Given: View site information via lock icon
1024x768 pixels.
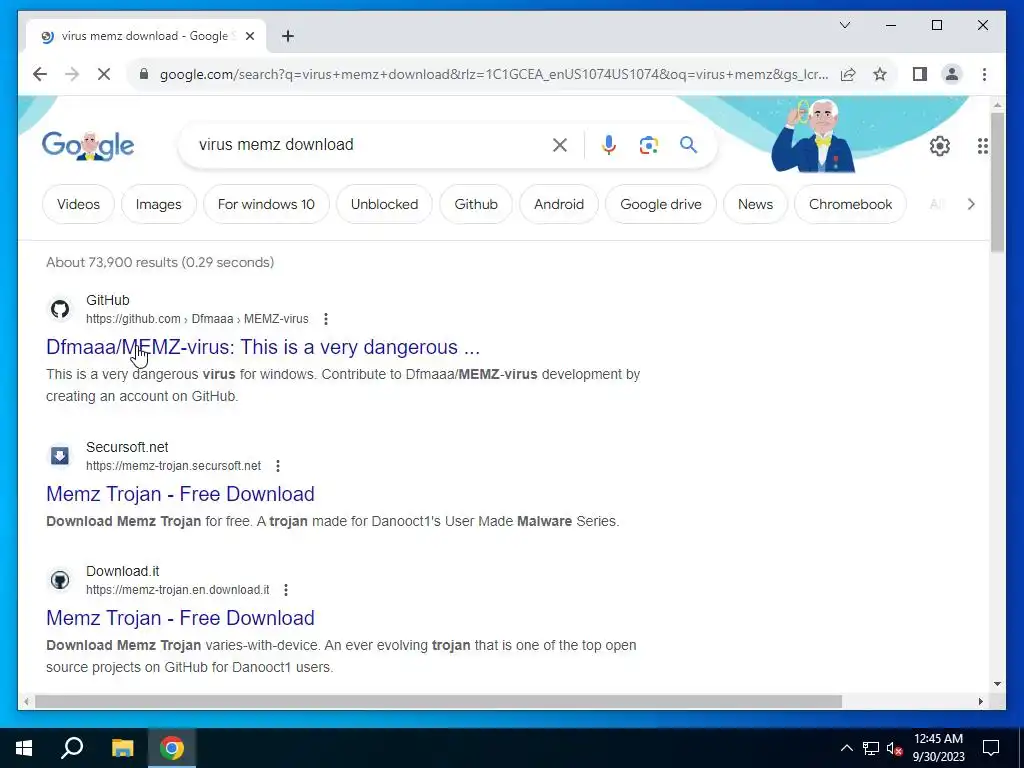Looking at the screenshot, I should point(144,74).
